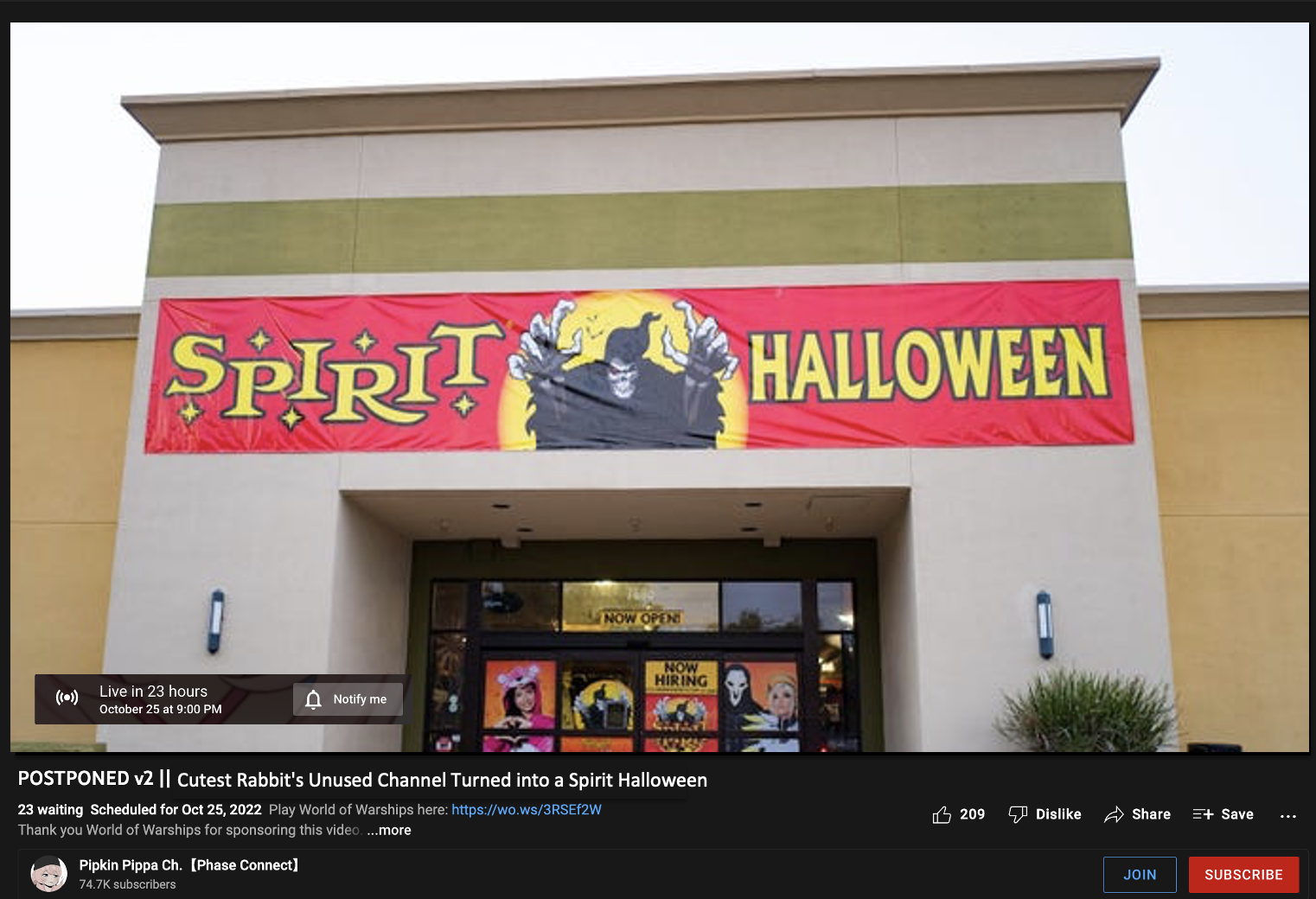Click the Share arrow icon

pyautogui.click(x=1114, y=814)
